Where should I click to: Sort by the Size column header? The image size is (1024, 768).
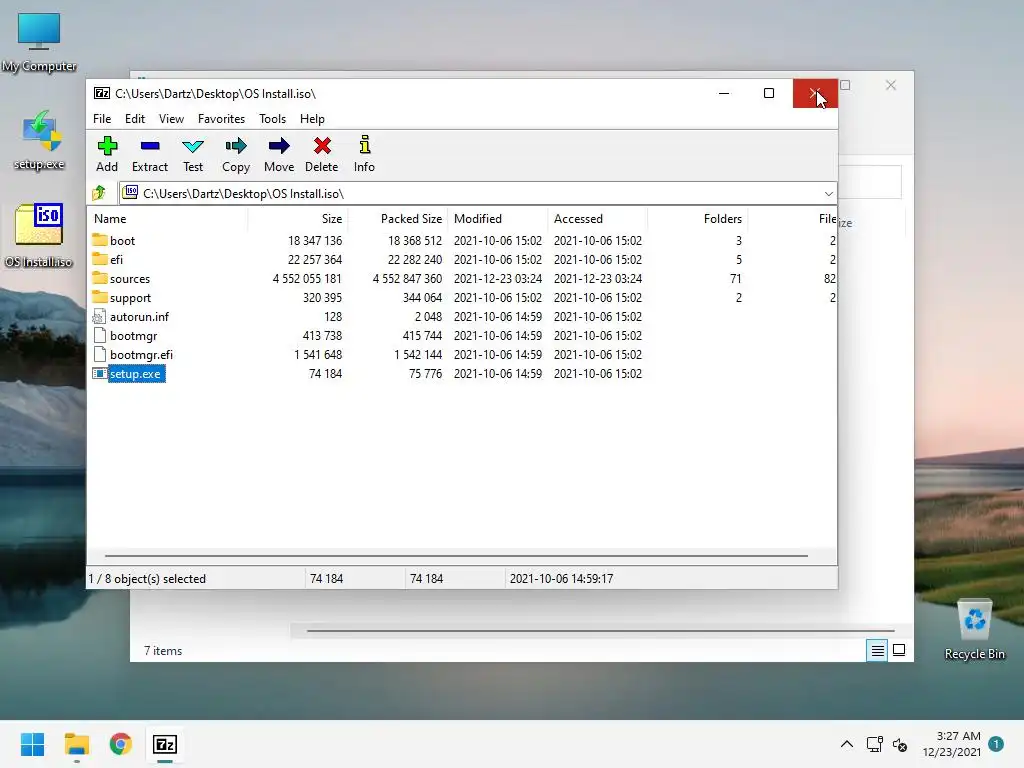(298, 219)
